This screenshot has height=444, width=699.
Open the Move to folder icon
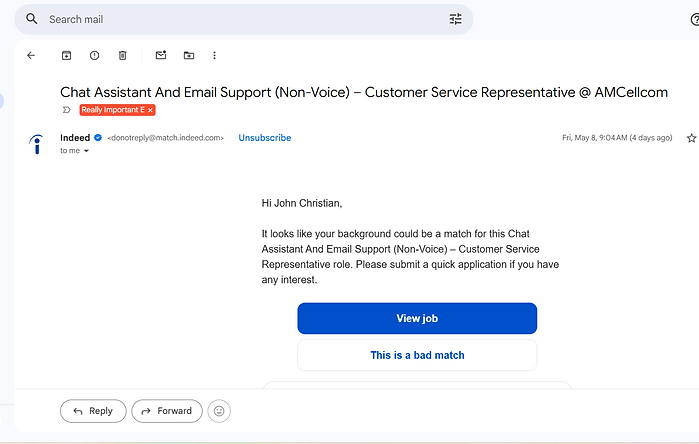(189, 55)
